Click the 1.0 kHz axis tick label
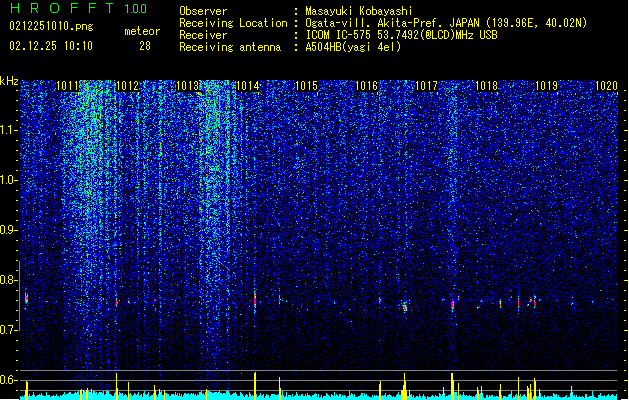 (9, 180)
